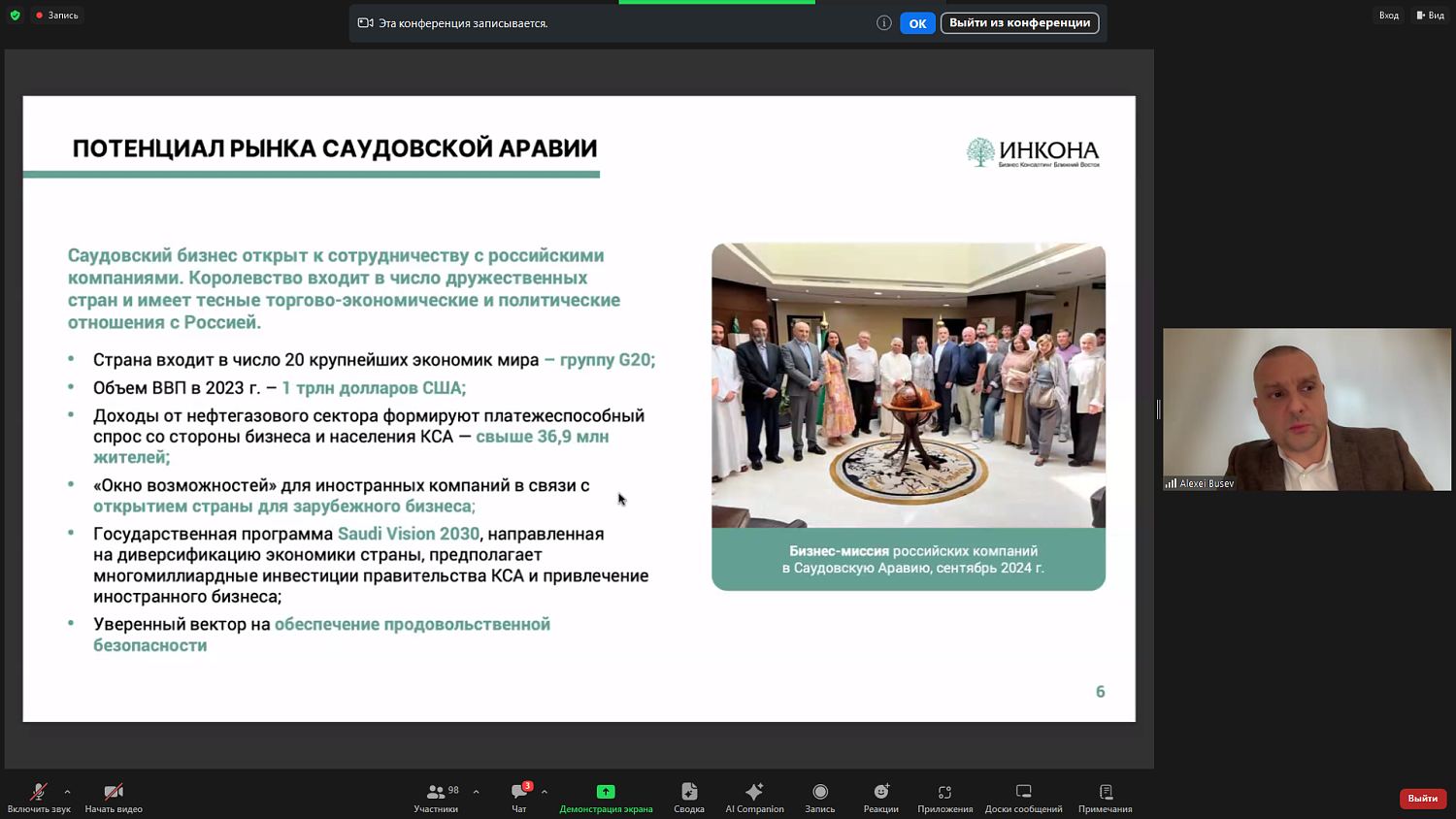The image size is (1456, 819).
Task: Click Вход at the top right
Action: (x=1389, y=15)
